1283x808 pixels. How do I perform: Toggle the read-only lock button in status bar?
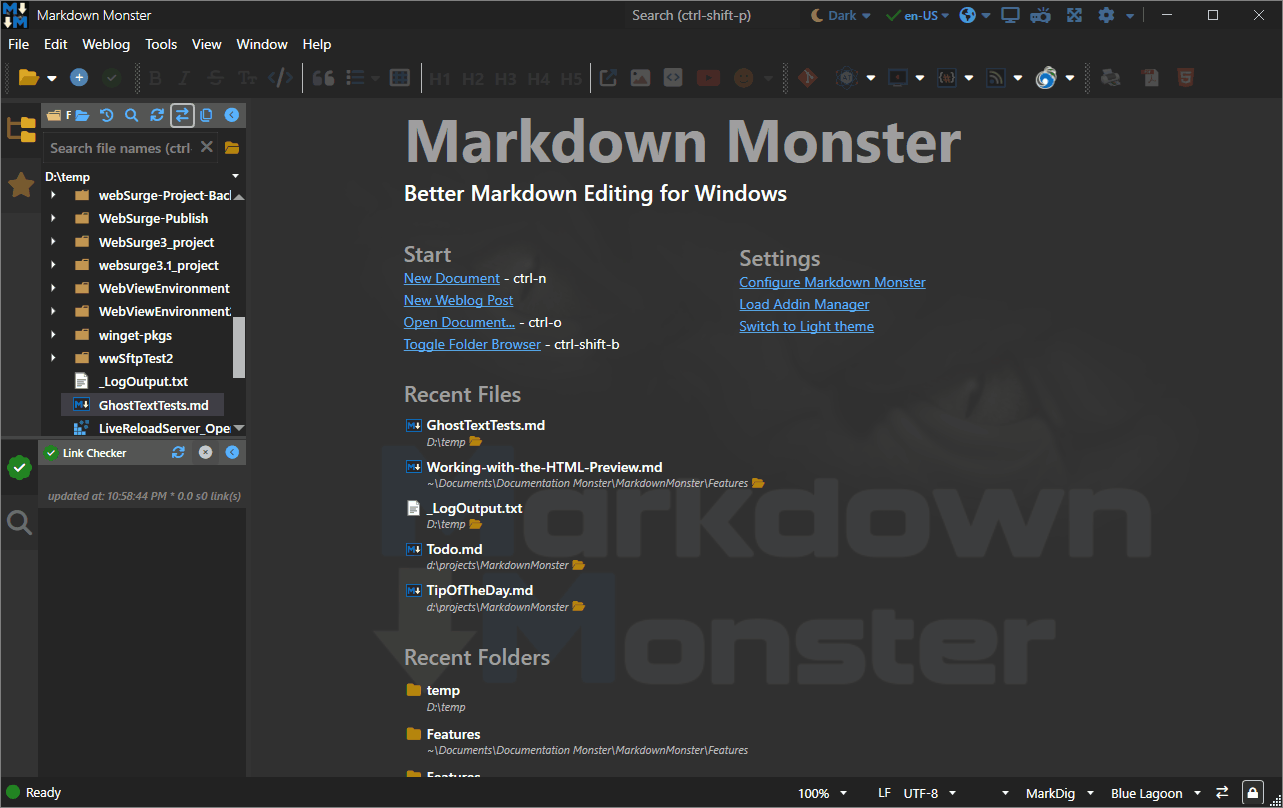pyautogui.click(x=1253, y=792)
